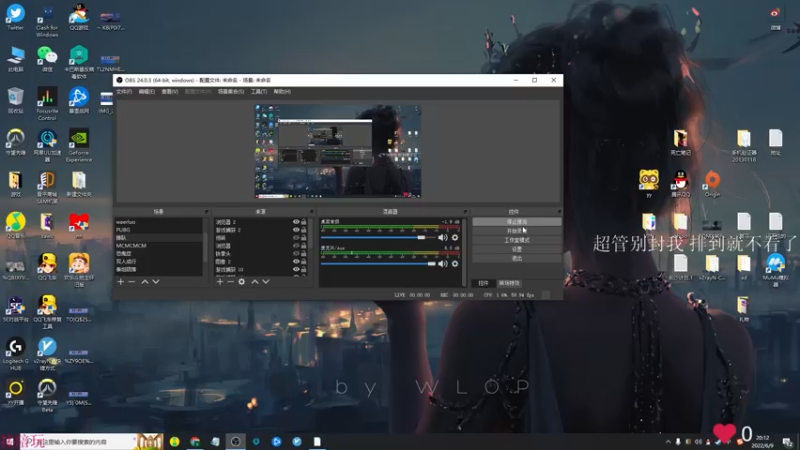Click the Chrome icon in taskbar
800x450 pixels.
pos(195,441)
